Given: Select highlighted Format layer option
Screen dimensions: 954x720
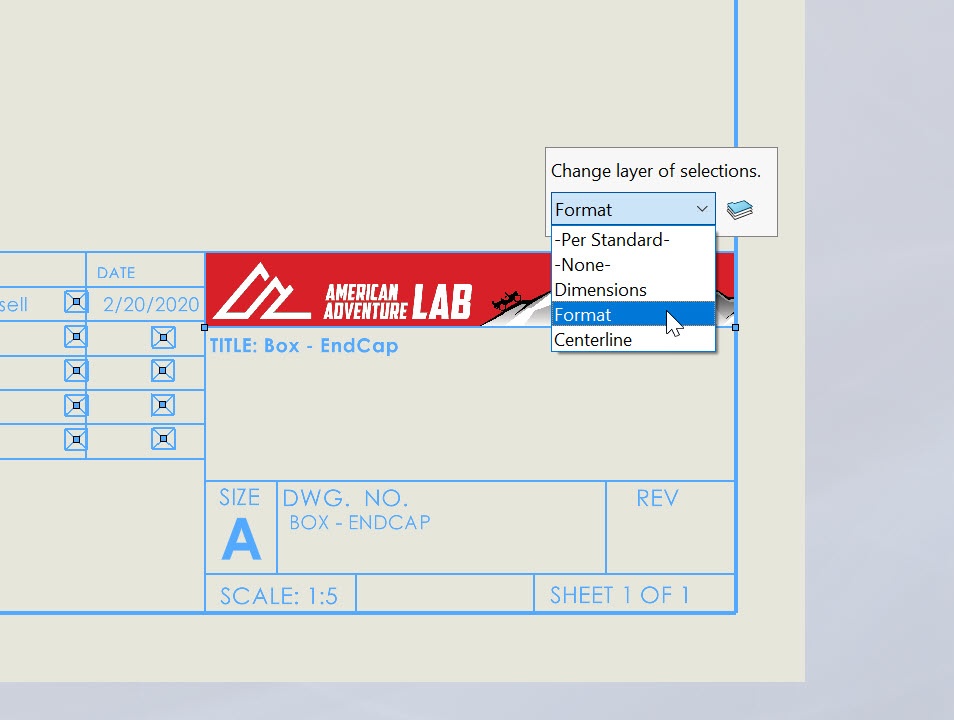Looking at the screenshot, I should click(x=633, y=315).
